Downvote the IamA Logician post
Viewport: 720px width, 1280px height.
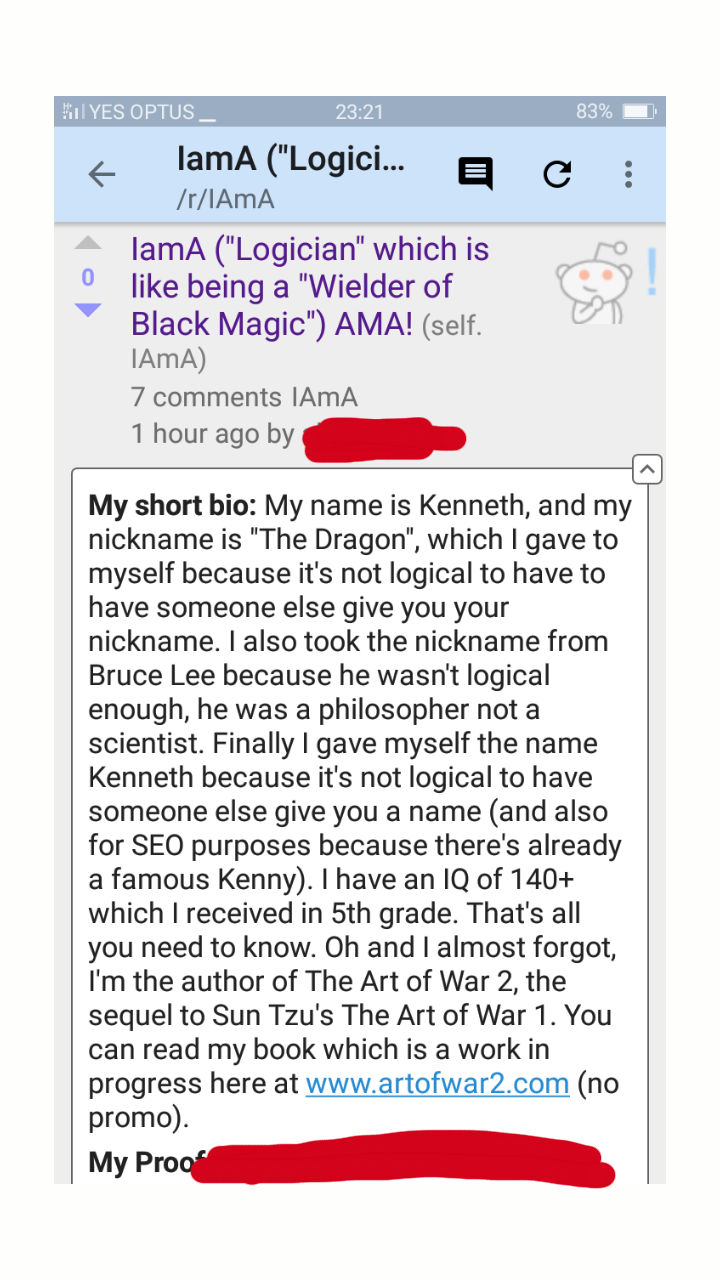[x=88, y=310]
